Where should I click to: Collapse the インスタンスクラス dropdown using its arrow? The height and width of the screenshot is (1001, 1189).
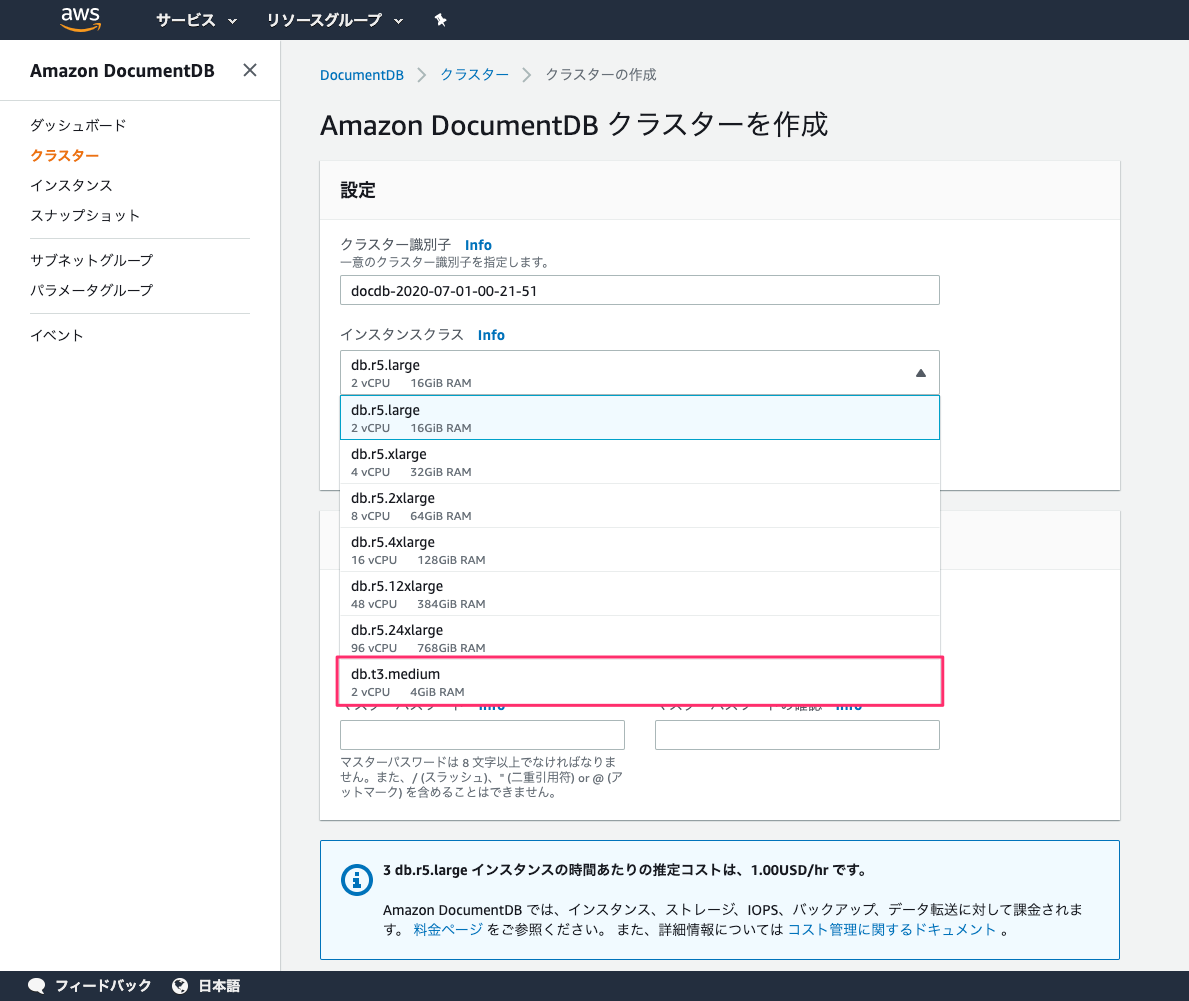920,372
